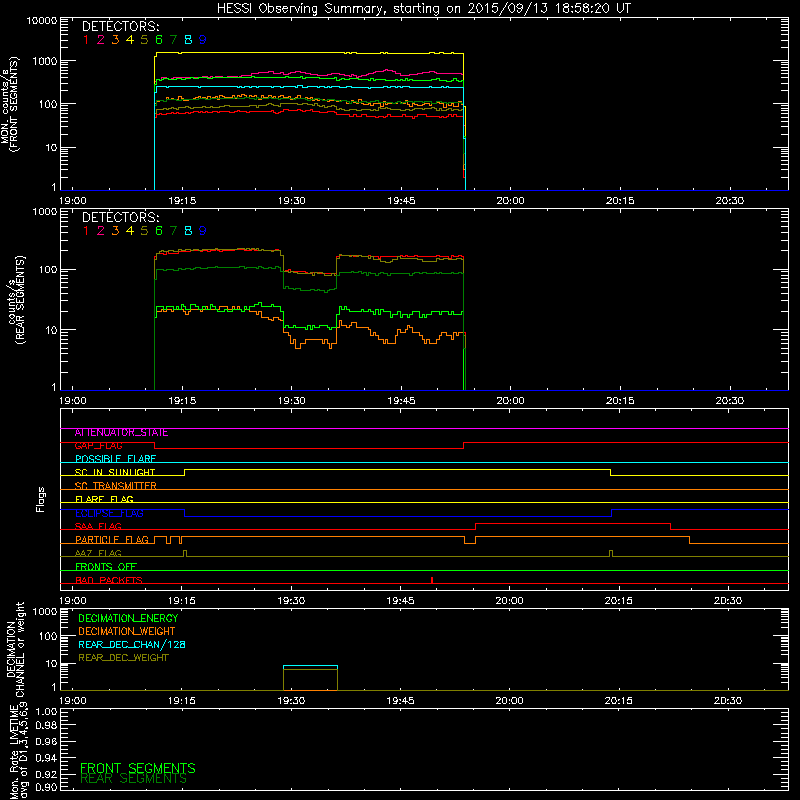
Task: Click the PARTICLE_FLAG label
Action: tap(112, 539)
